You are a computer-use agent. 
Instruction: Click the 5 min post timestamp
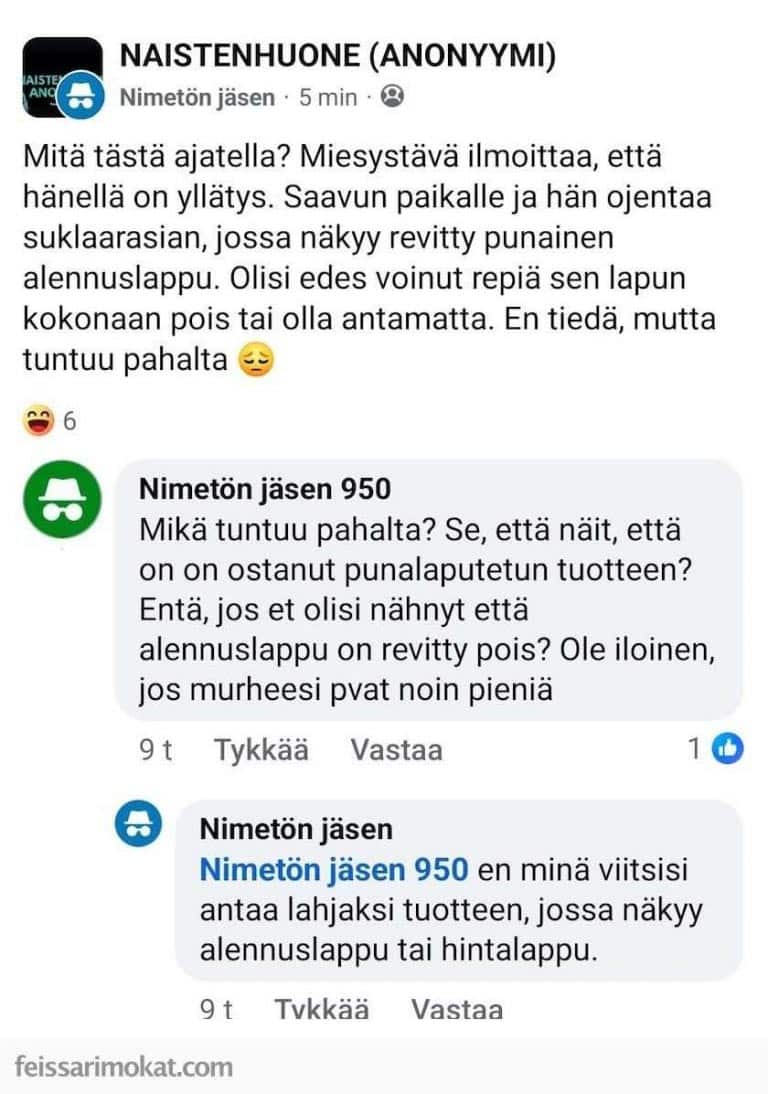pos(328,97)
